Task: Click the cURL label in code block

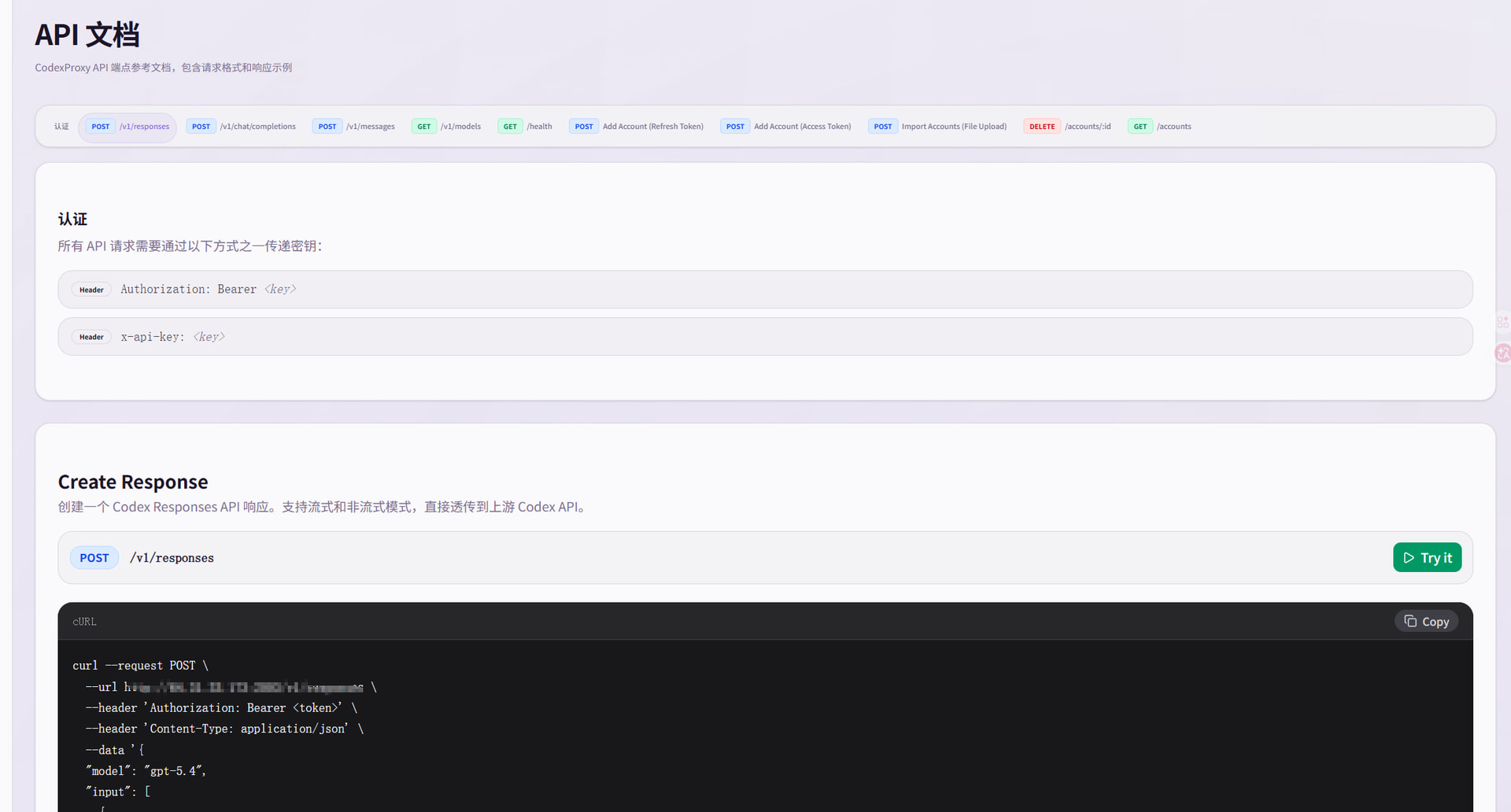Action: [x=84, y=622]
